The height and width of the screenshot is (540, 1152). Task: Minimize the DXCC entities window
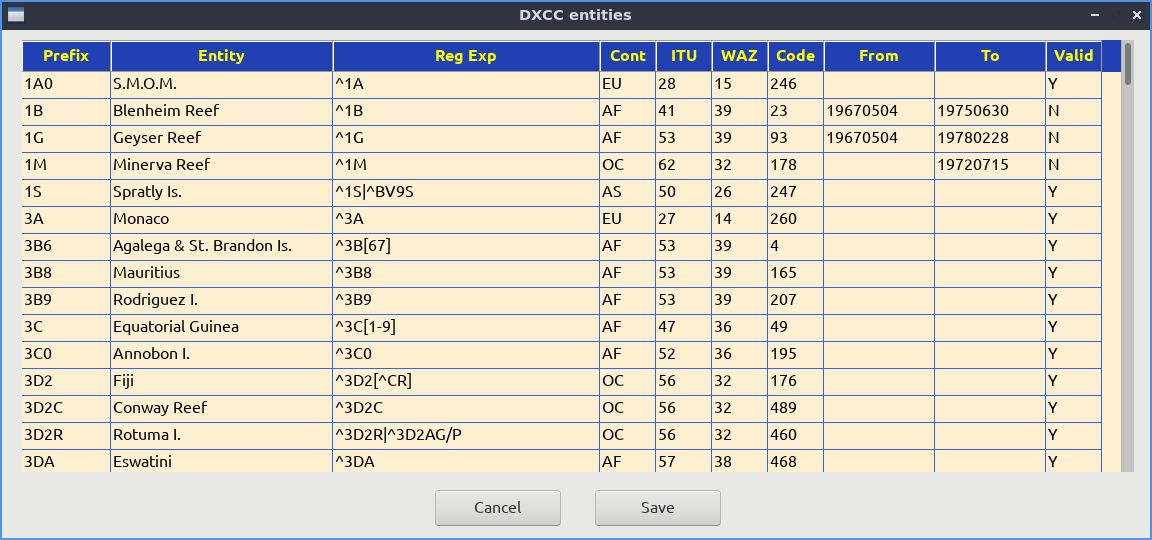(1094, 15)
